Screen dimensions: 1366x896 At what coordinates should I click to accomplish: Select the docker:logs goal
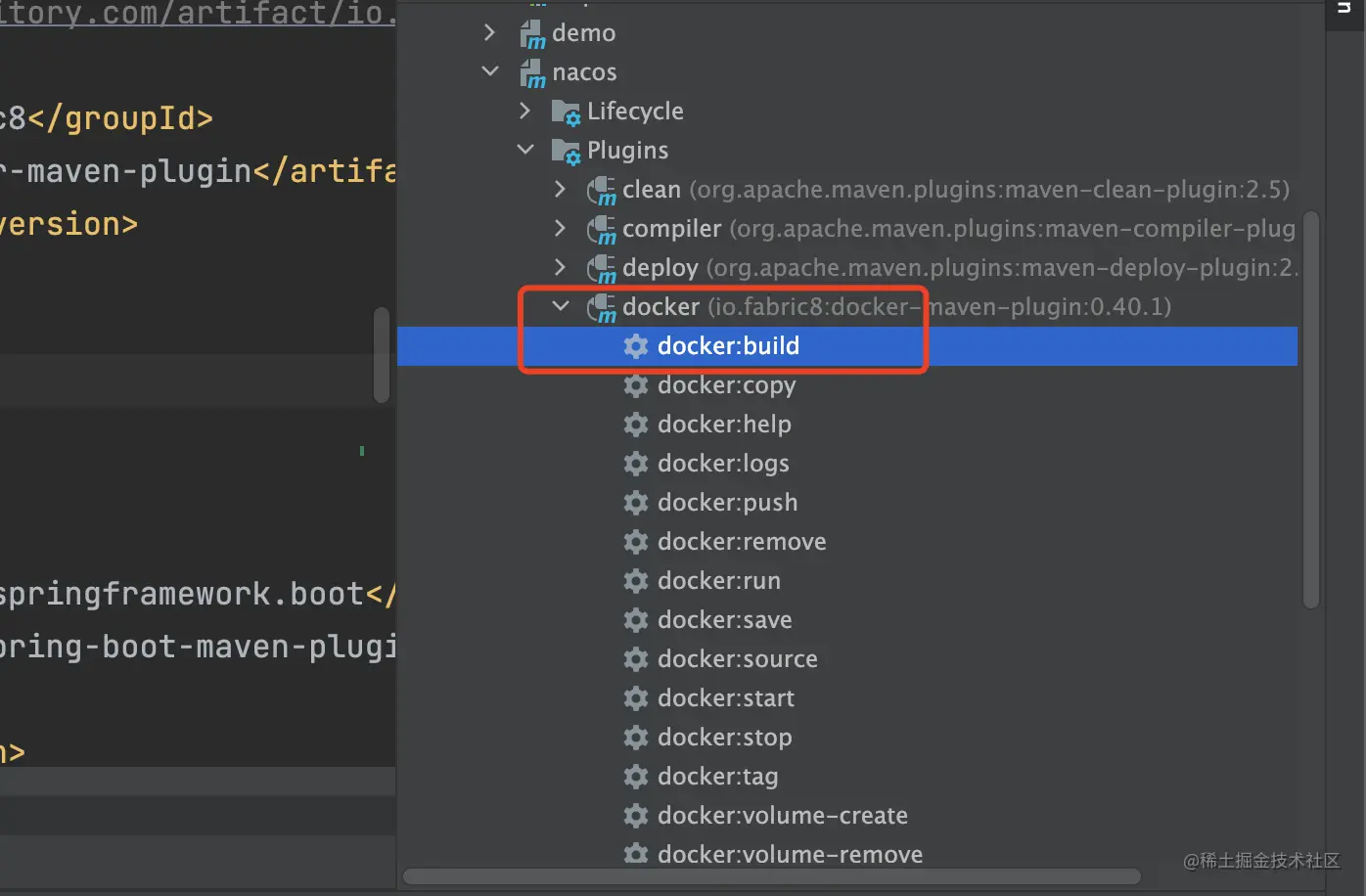(723, 464)
